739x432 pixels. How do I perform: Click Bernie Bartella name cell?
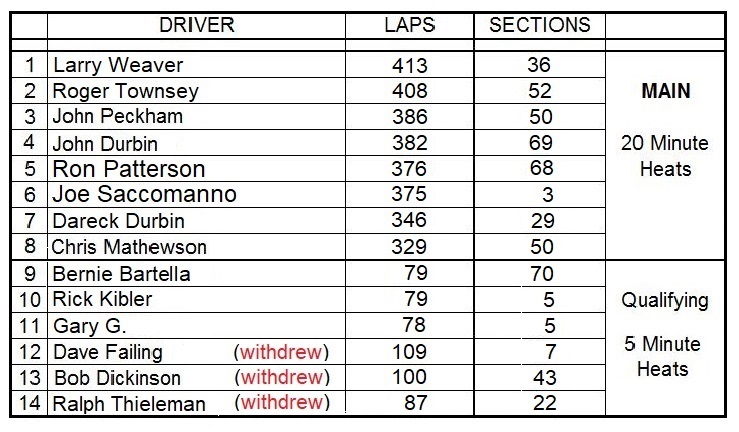[x=197, y=273]
